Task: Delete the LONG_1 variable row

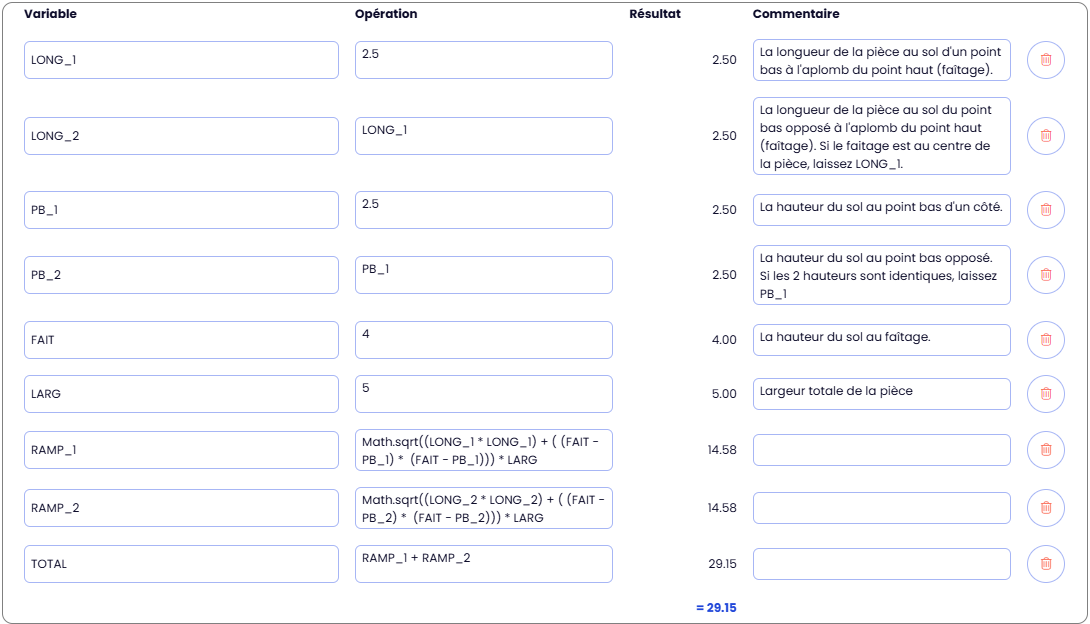Action: click(x=1045, y=60)
